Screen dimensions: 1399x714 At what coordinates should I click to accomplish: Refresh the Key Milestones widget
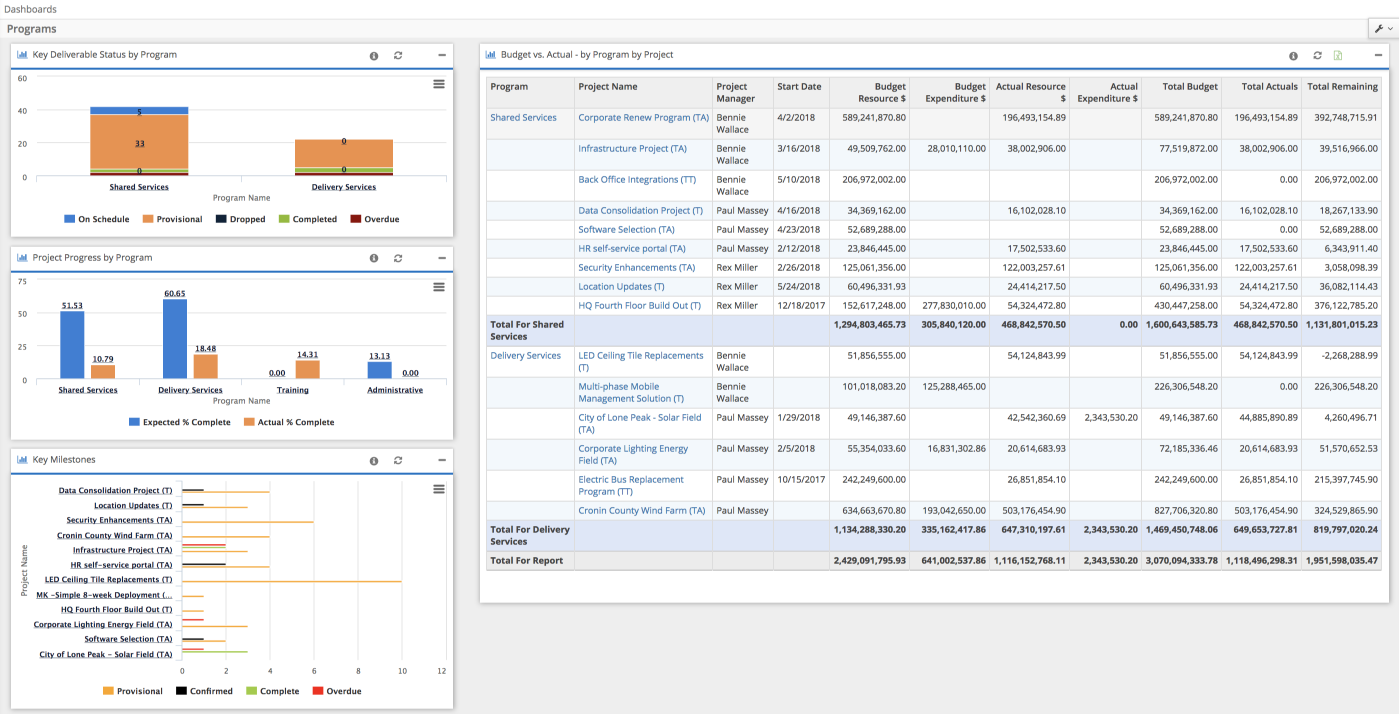tap(398, 461)
